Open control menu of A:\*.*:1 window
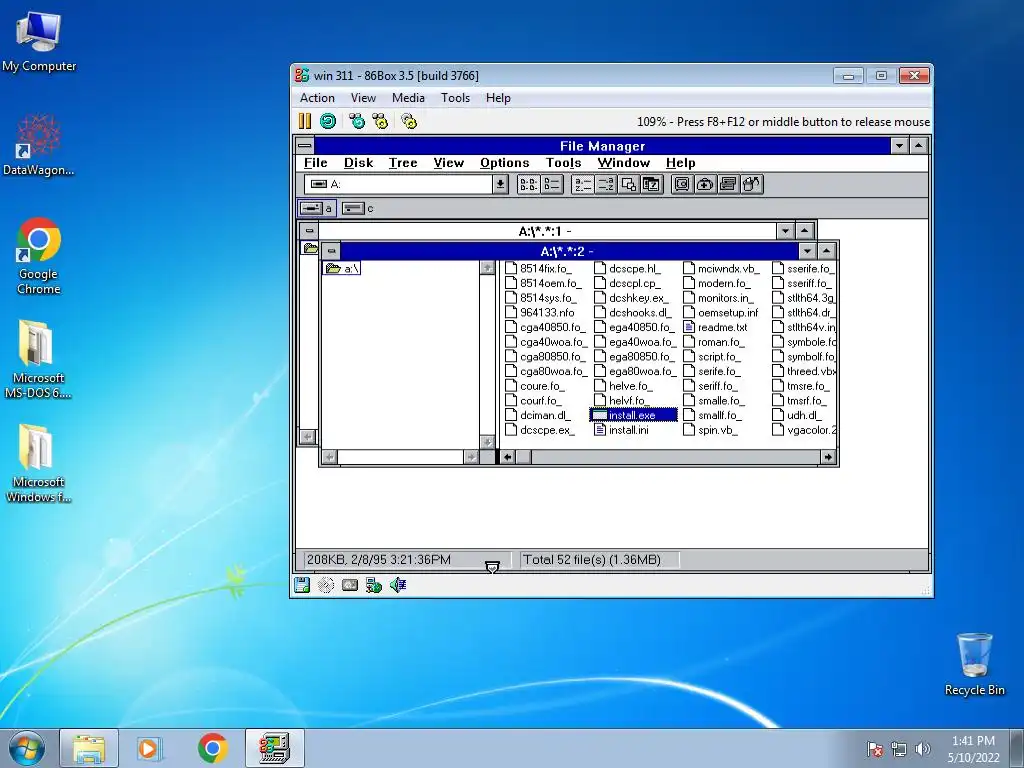Viewport: 1024px width, 768px height. tap(310, 231)
